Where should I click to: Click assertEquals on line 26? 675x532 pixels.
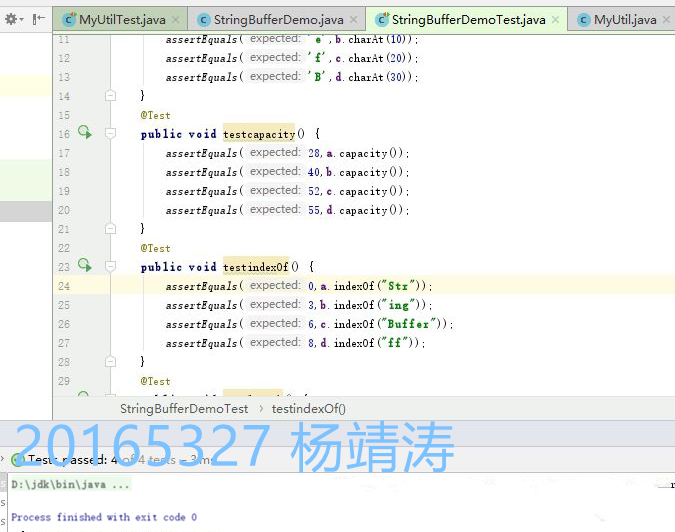[x=201, y=324]
